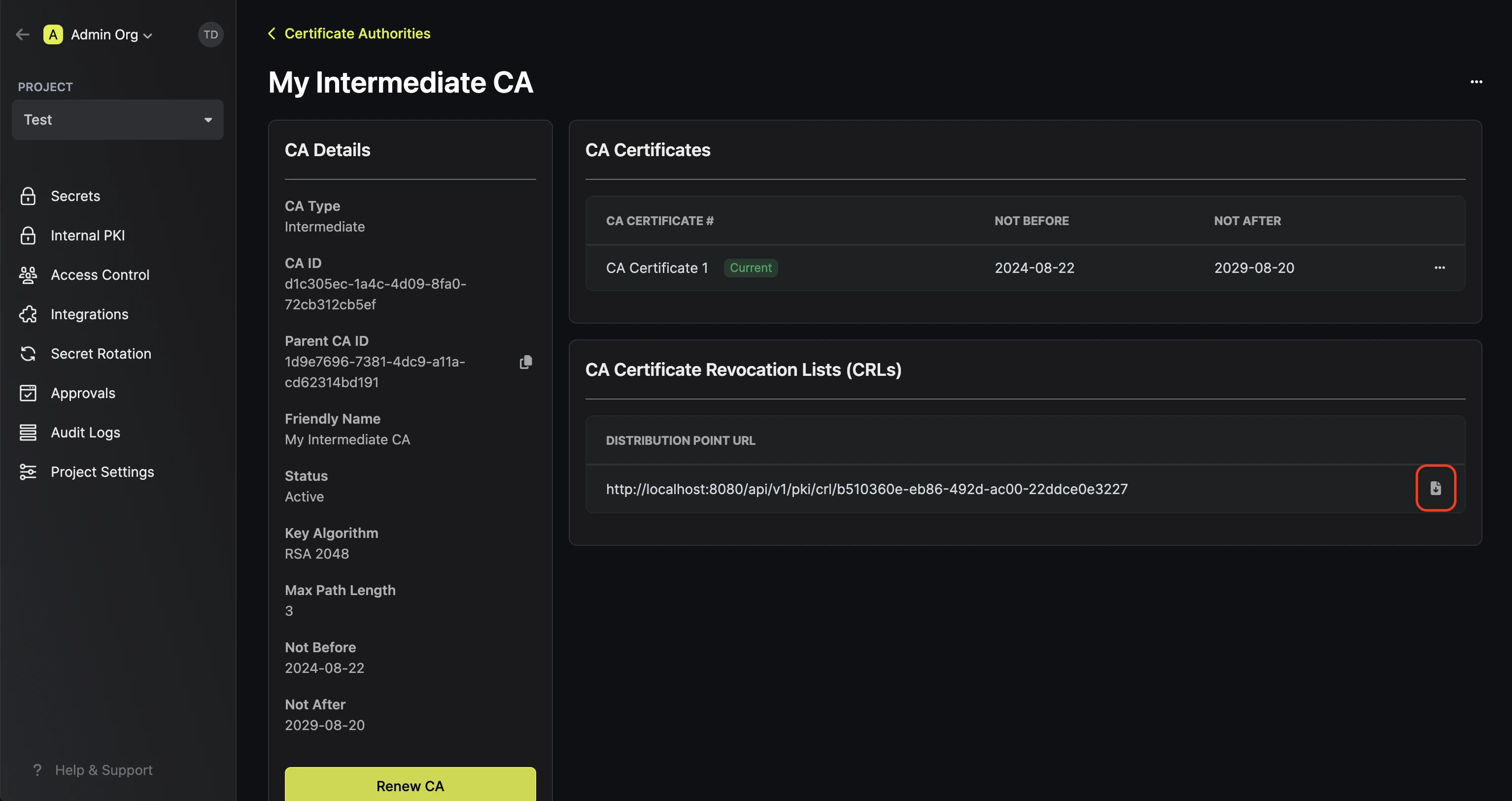Open Audit Logs
1512x801 pixels.
point(85,433)
